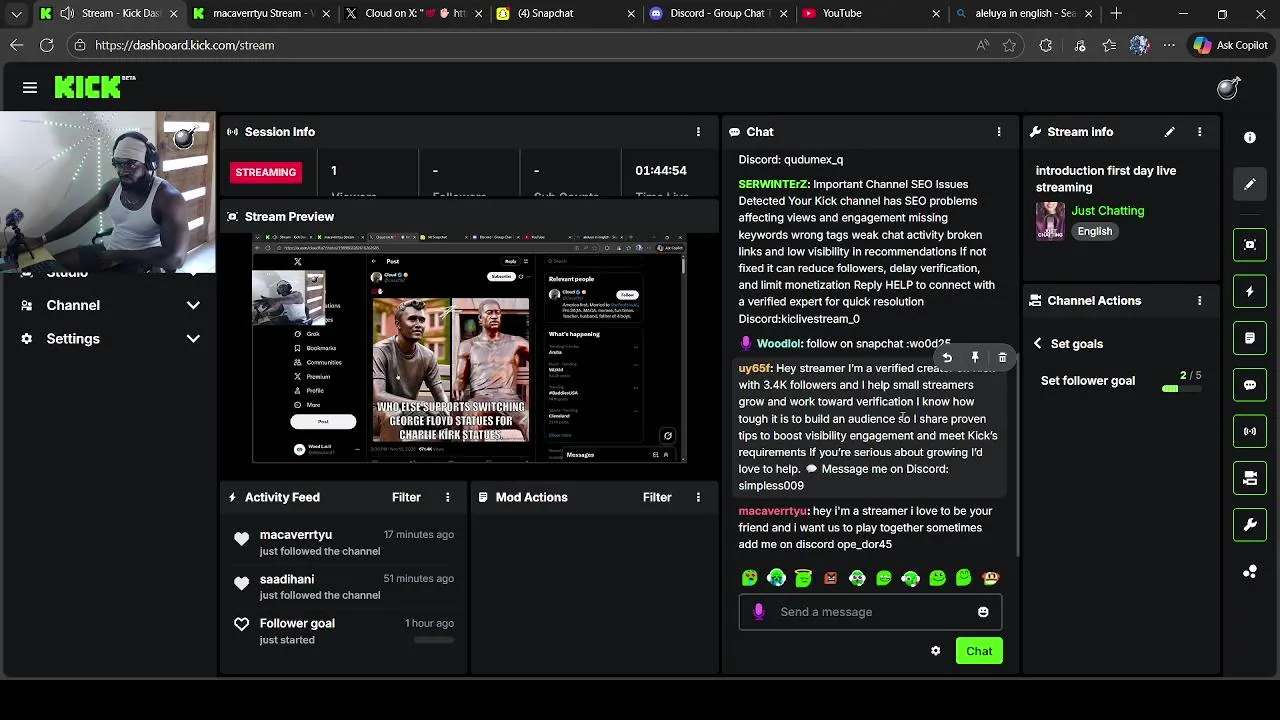This screenshot has width=1280, height=720.
Task: Toggle Stream Info panel via wrench icon
Action: click(x=1250, y=525)
